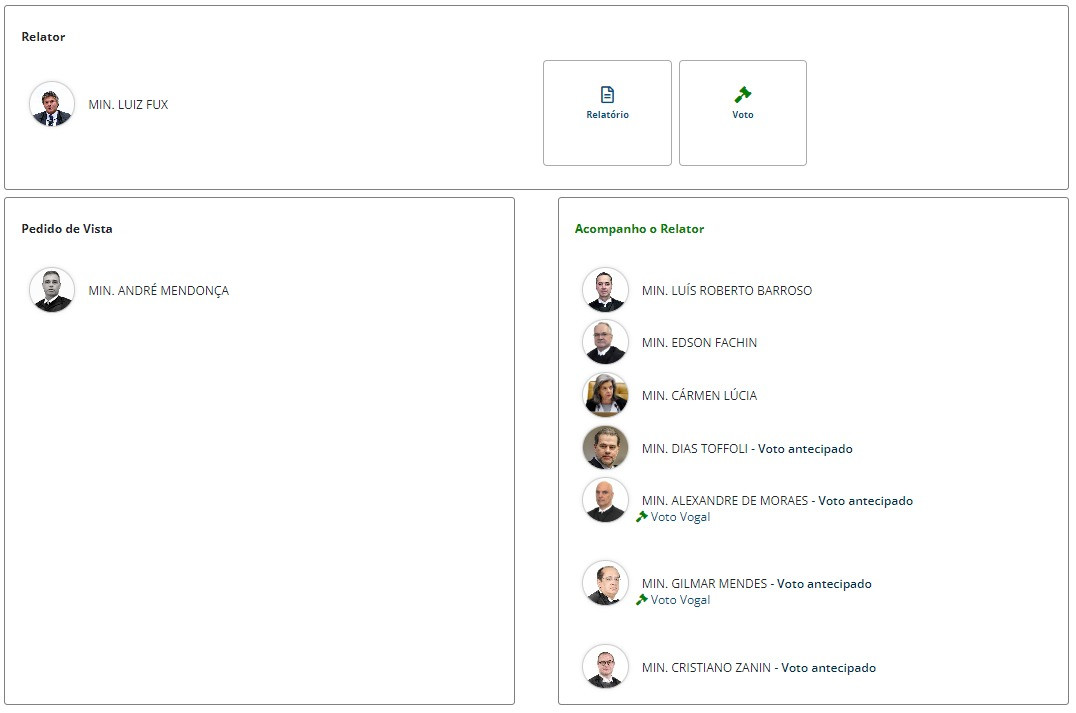Click the name MIN. CRISTIANO ZANIN
The image size is (1076, 713).
(707, 668)
